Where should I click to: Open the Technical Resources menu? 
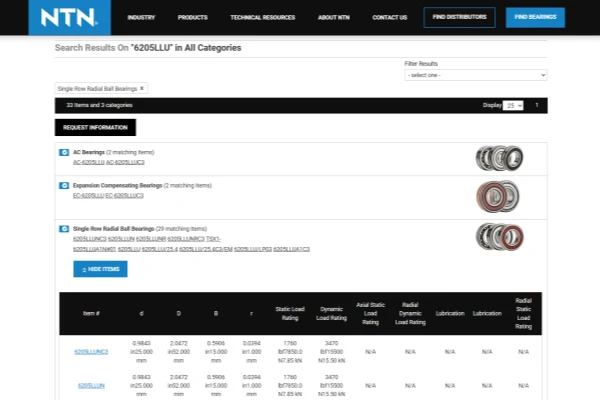(x=262, y=17)
